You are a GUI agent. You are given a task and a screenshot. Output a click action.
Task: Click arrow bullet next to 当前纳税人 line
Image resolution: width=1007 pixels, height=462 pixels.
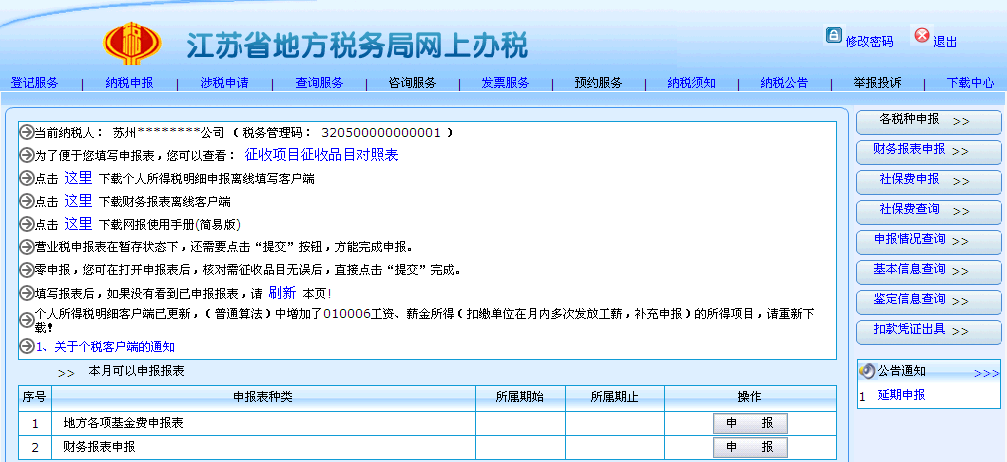pos(26,132)
